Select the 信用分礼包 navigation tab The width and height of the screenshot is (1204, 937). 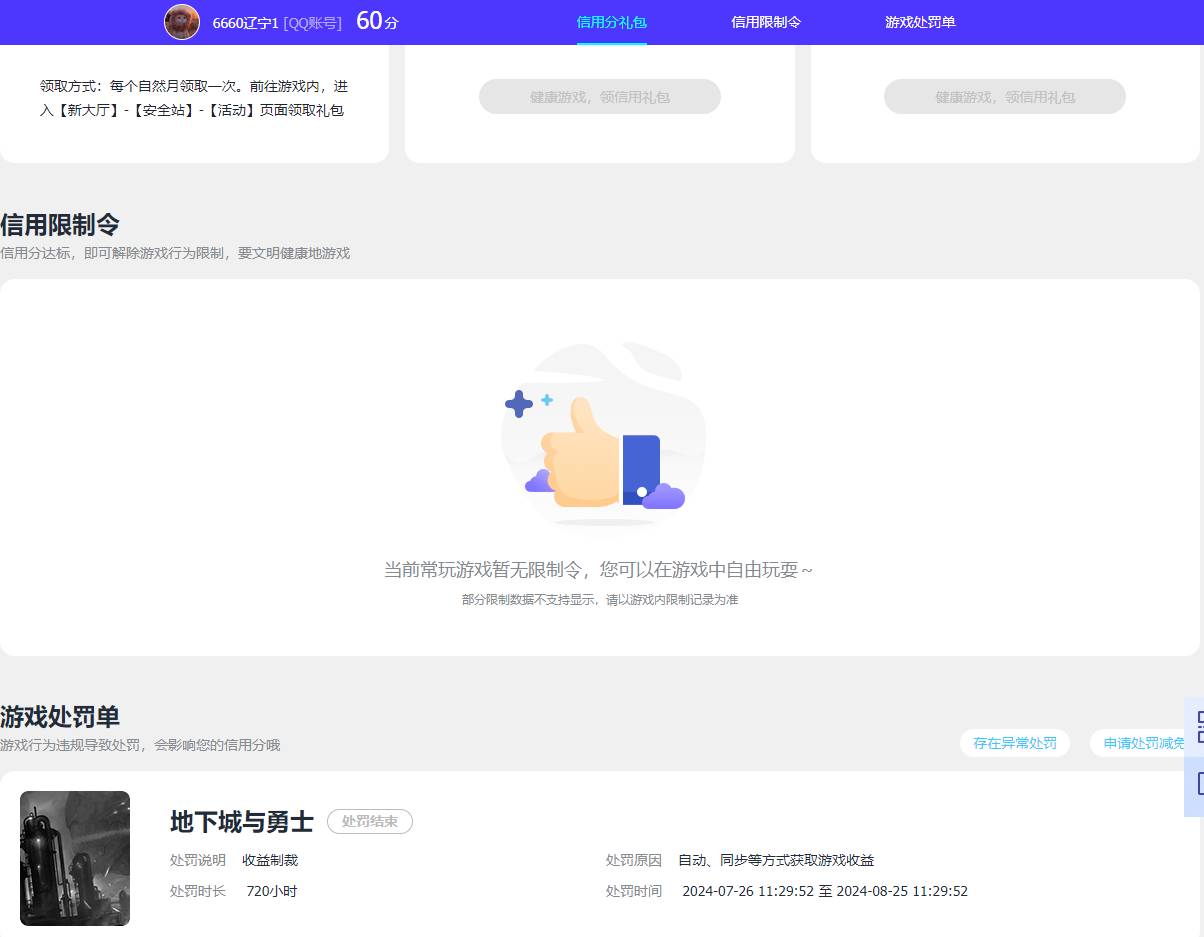[x=612, y=22]
